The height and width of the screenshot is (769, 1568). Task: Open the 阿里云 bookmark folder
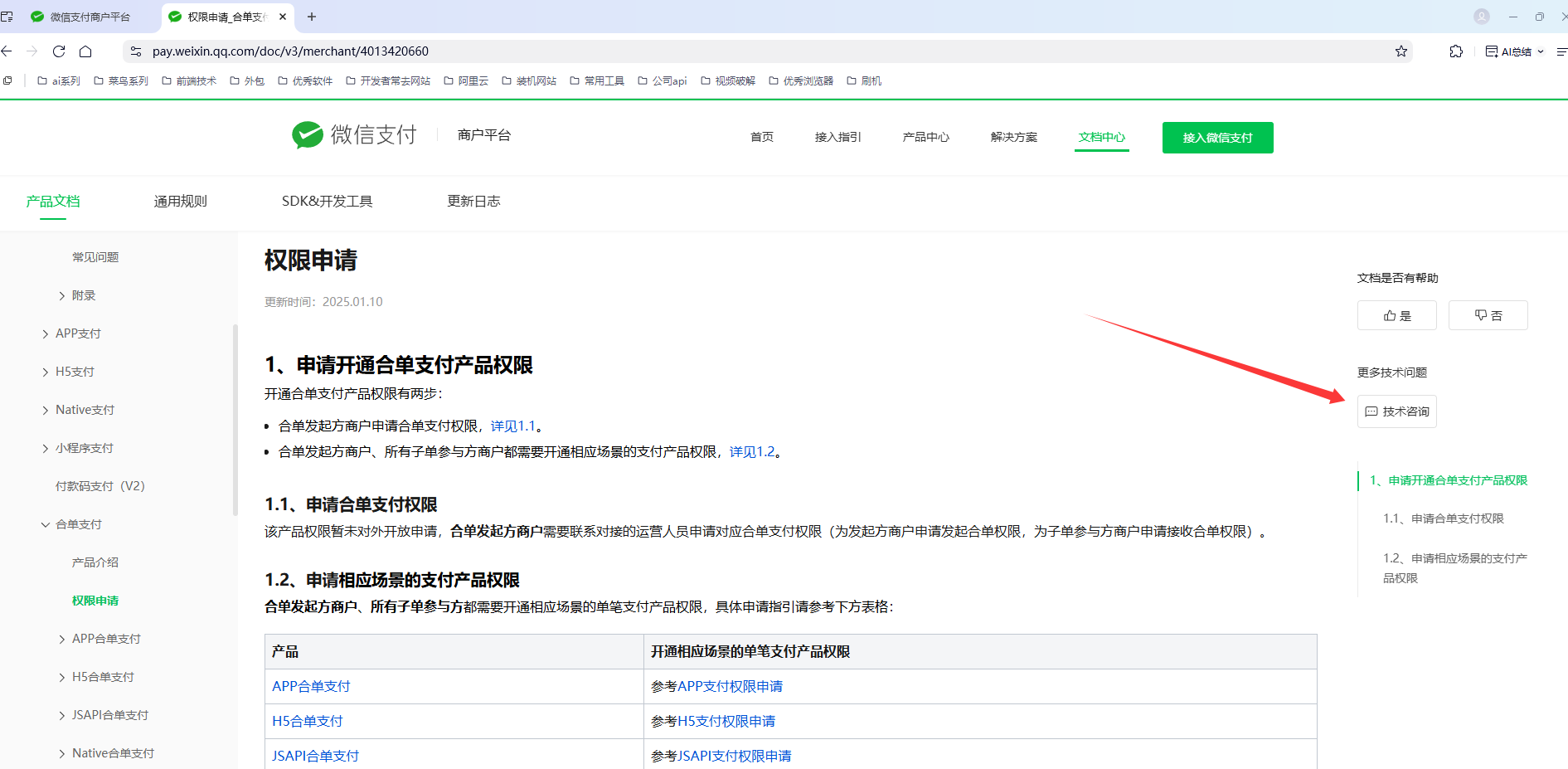(x=466, y=80)
